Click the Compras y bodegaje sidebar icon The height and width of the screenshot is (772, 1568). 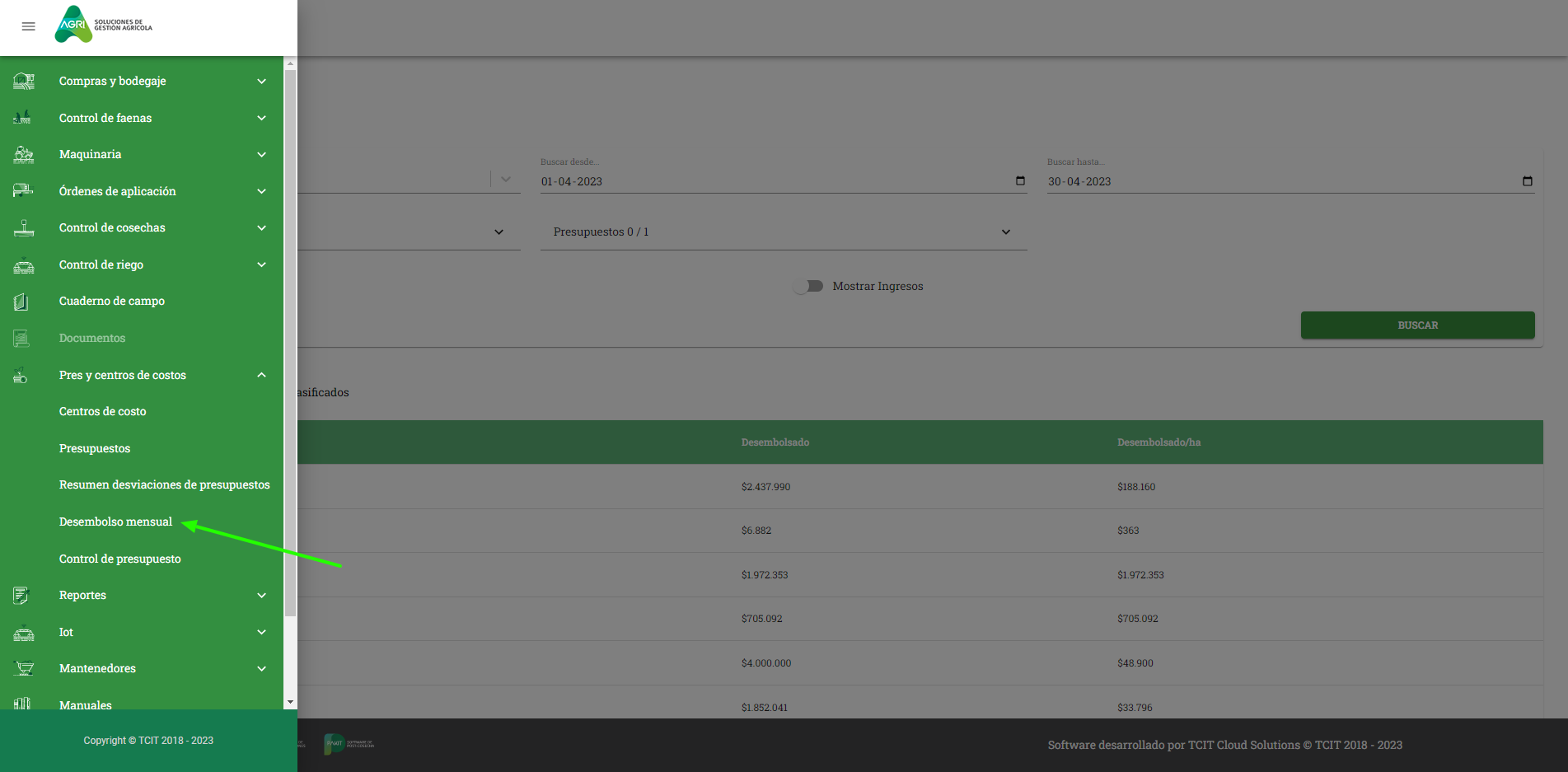pyautogui.click(x=24, y=81)
